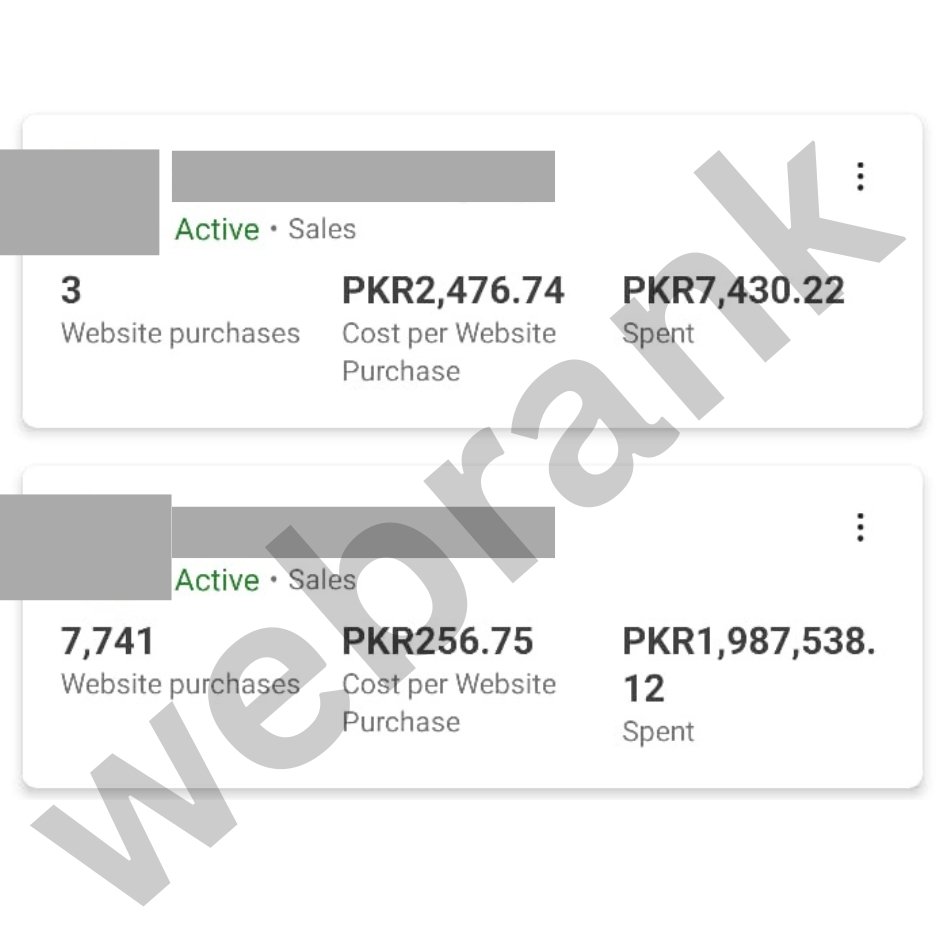Click the Active status on the first campaign
Screen dimensions: 945x945
pos(217,229)
